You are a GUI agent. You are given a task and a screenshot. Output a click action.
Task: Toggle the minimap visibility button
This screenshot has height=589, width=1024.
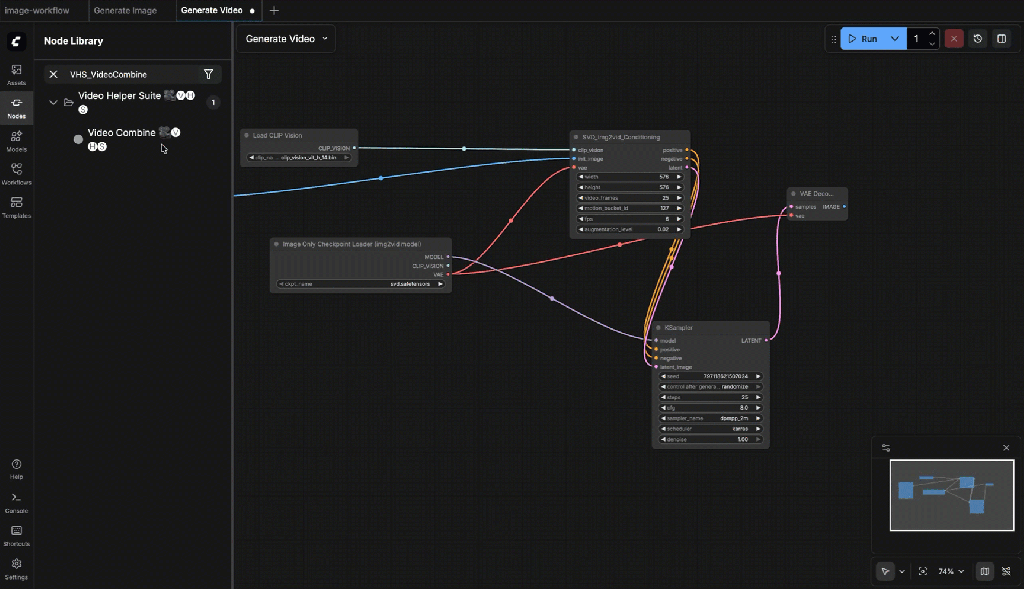[985, 571]
